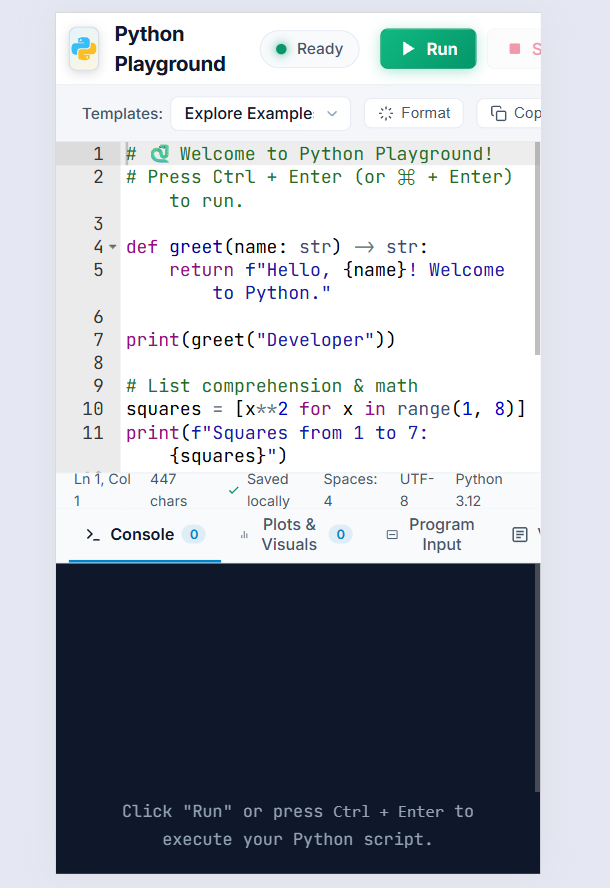Click the red stop square icon
This screenshot has height=888, width=610.
514,49
